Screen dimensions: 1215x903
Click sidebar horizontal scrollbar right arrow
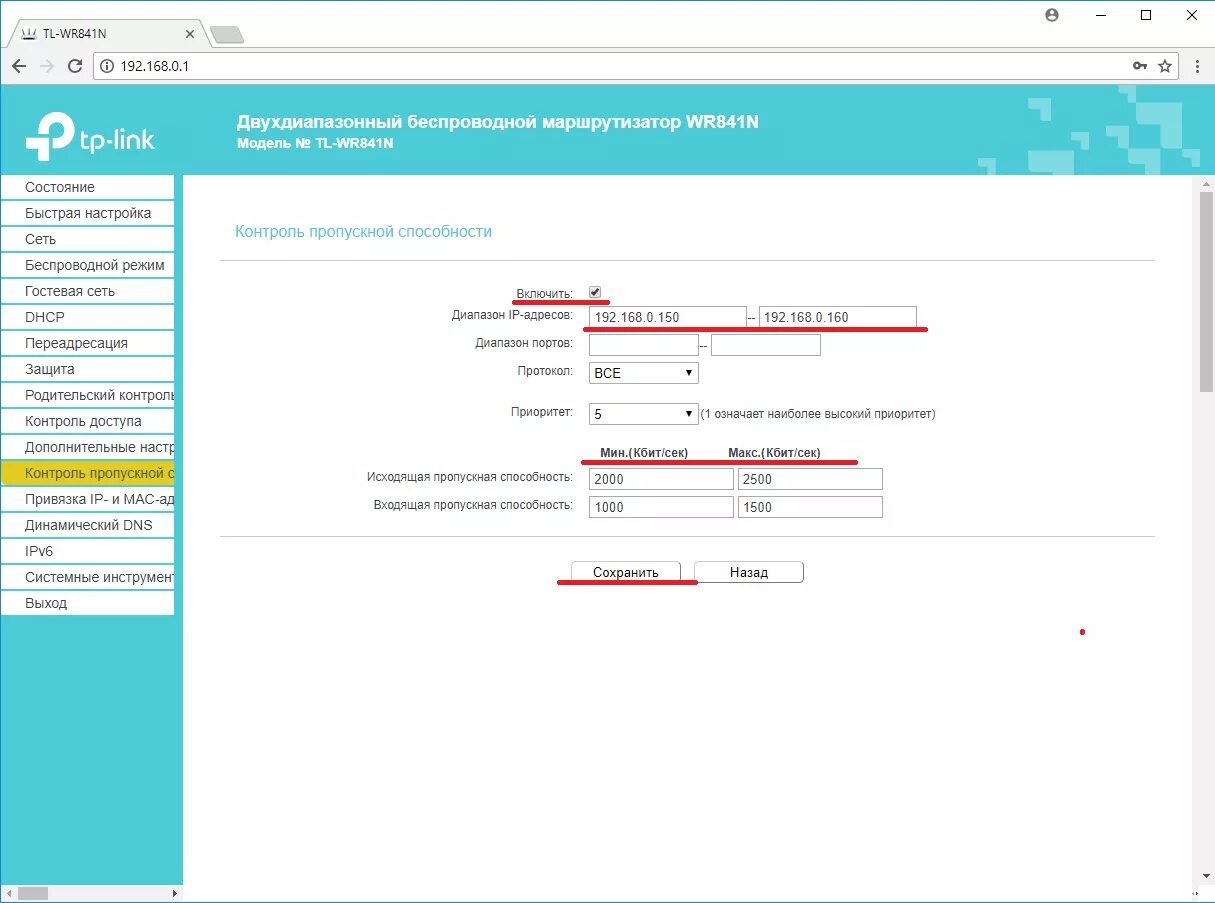pyautogui.click(x=175, y=893)
